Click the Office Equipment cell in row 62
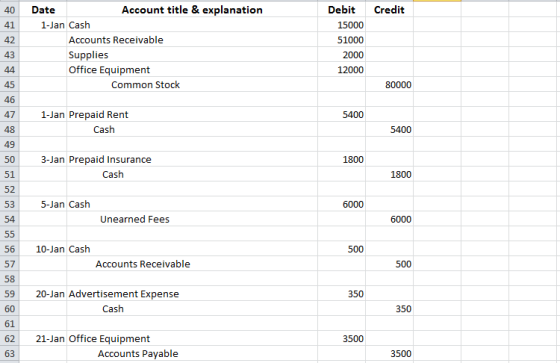The width and height of the screenshot is (560, 363). pyautogui.click(x=192, y=339)
